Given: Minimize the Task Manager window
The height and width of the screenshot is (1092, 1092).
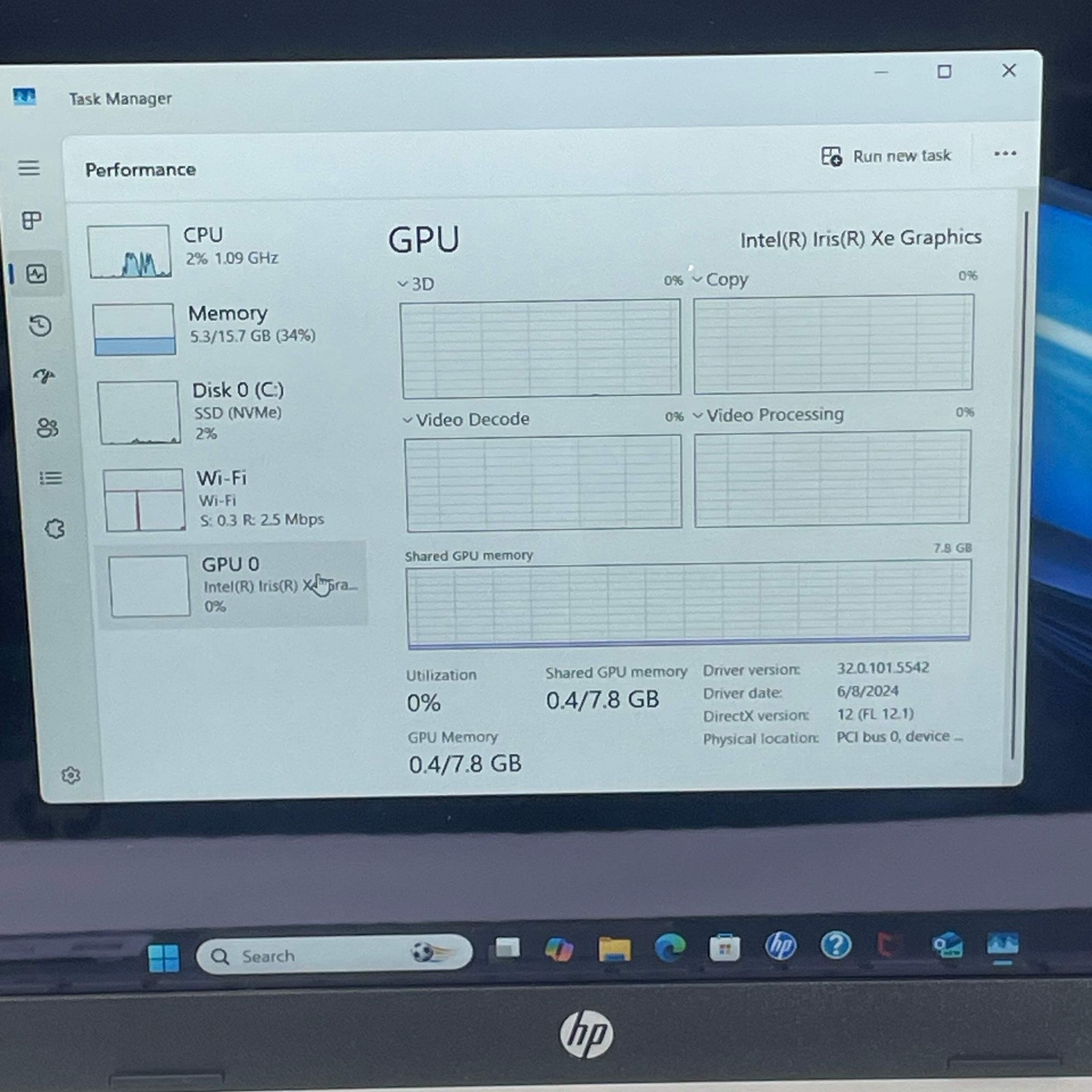Looking at the screenshot, I should tap(881, 72).
